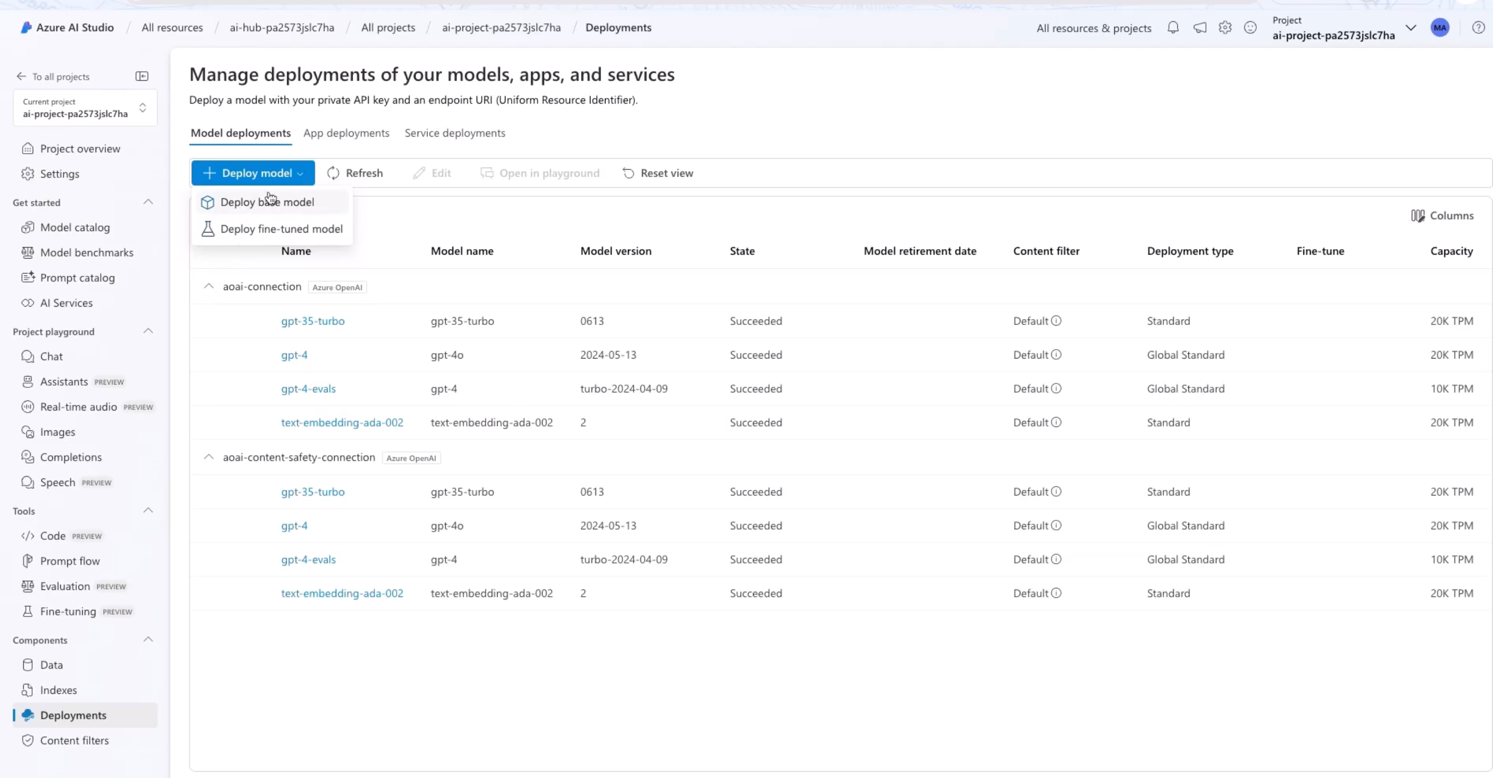Expand the Project dropdown in header

[1411, 28]
